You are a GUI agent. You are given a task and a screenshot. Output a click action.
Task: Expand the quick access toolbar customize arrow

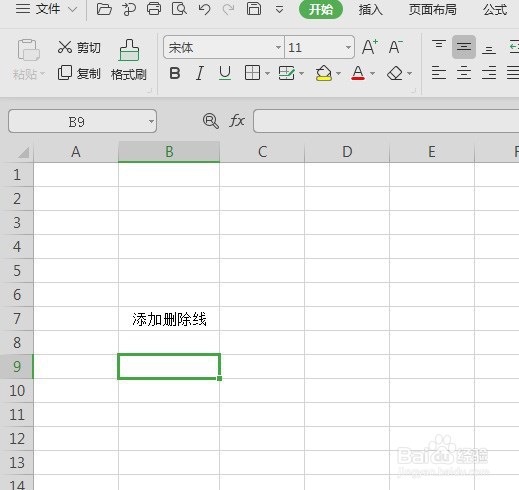(x=280, y=10)
